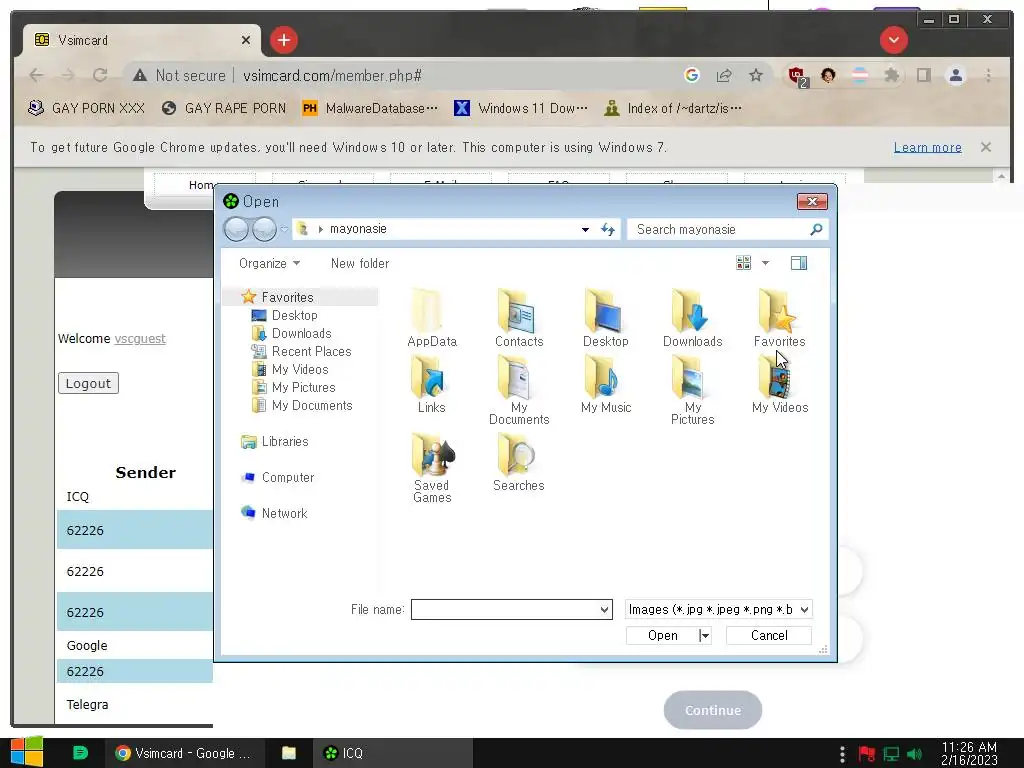
Task: Reload the Chrome page
Action: tap(99, 75)
